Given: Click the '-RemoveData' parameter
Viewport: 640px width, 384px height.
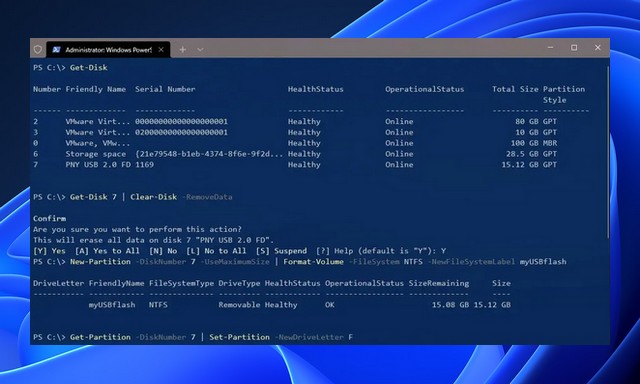Looking at the screenshot, I should coord(207,197).
